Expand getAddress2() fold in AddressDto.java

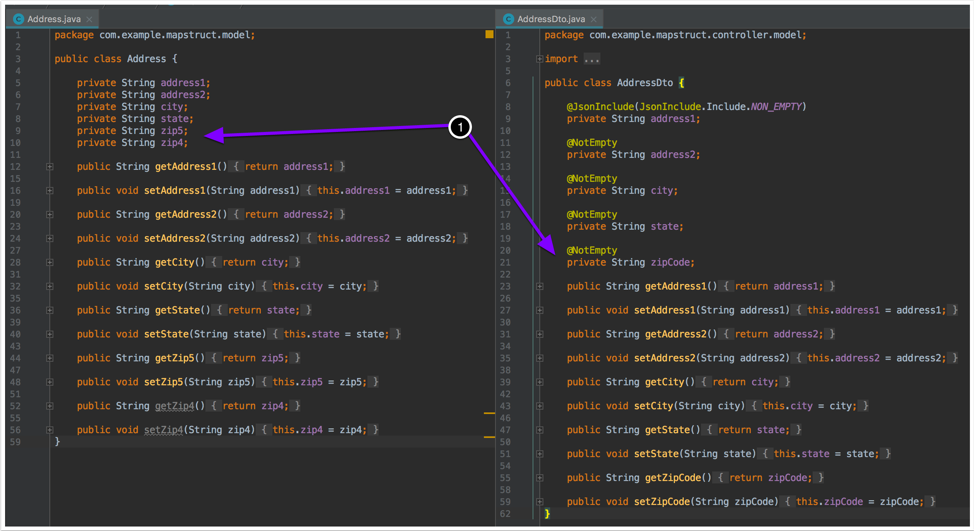pos(539,334)
